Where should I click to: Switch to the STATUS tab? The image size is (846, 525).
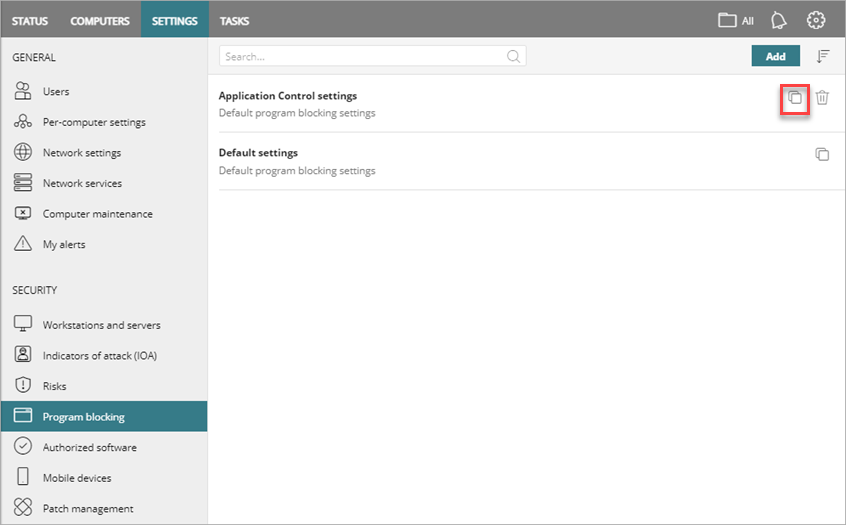[x=30, y=21]
